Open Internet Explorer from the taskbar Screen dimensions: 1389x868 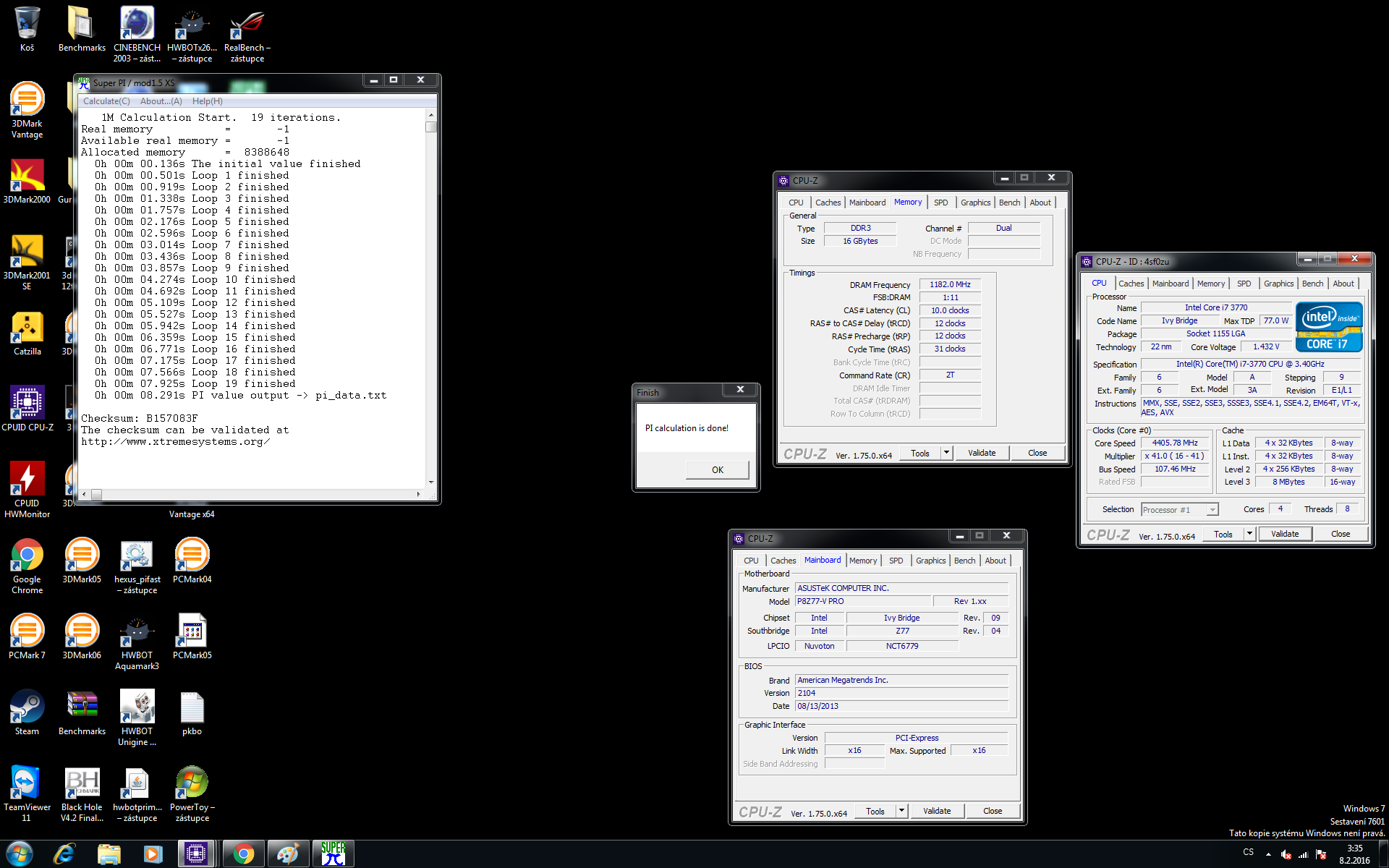coord(64,854)
